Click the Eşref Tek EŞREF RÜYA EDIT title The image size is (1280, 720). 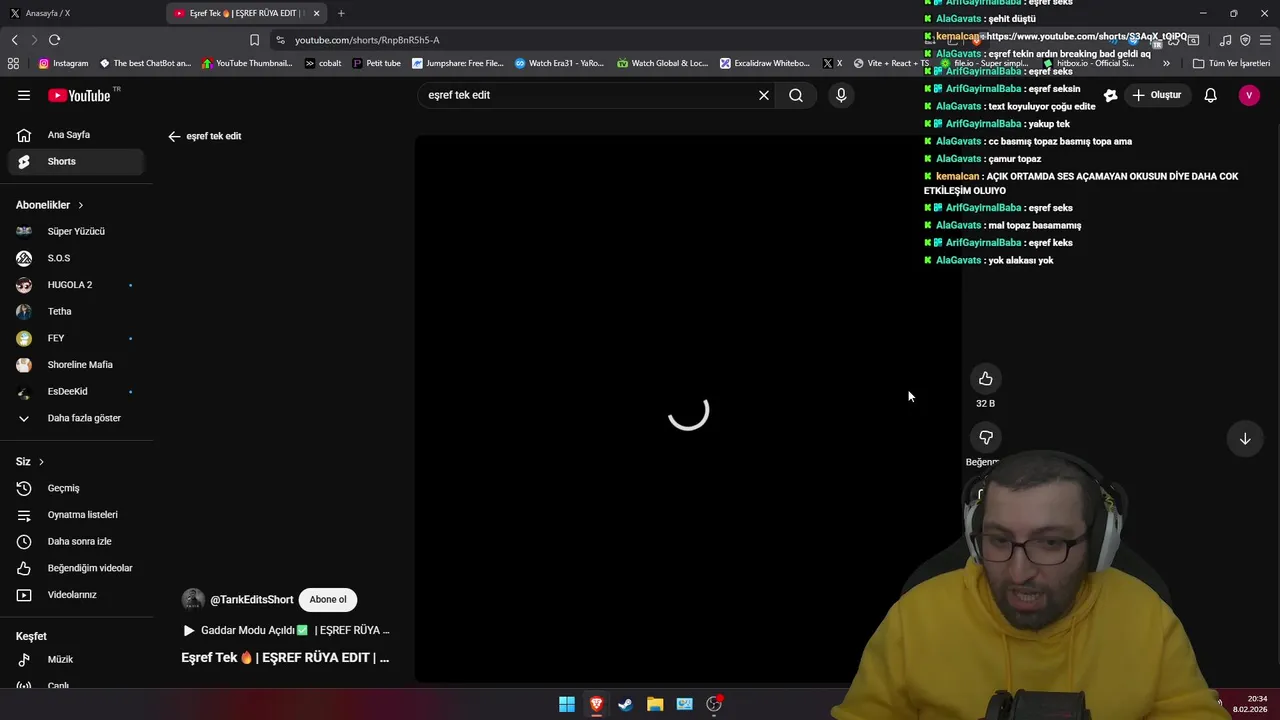pos(285,658)
